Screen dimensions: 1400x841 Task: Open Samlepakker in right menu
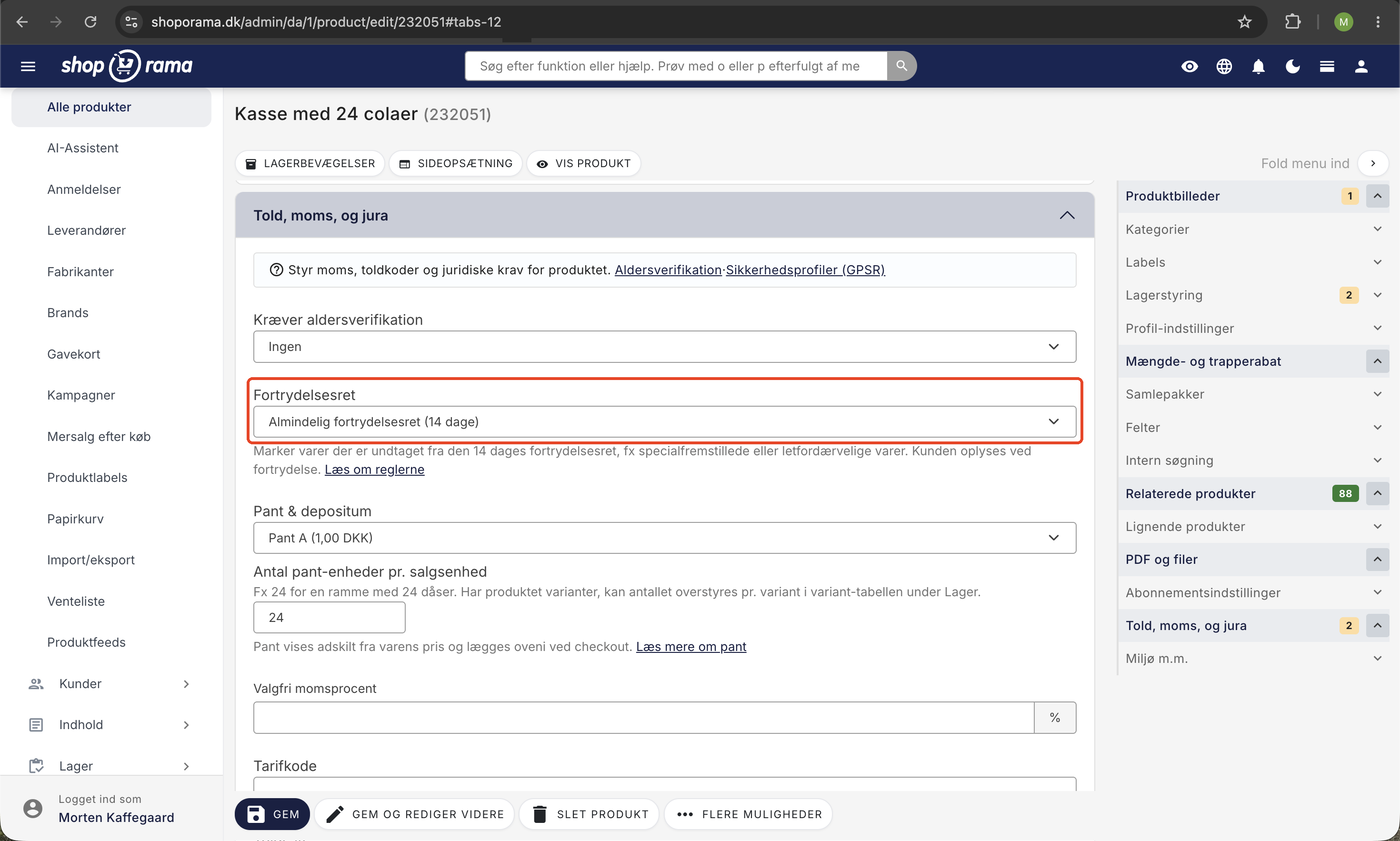pos(1252,394)
